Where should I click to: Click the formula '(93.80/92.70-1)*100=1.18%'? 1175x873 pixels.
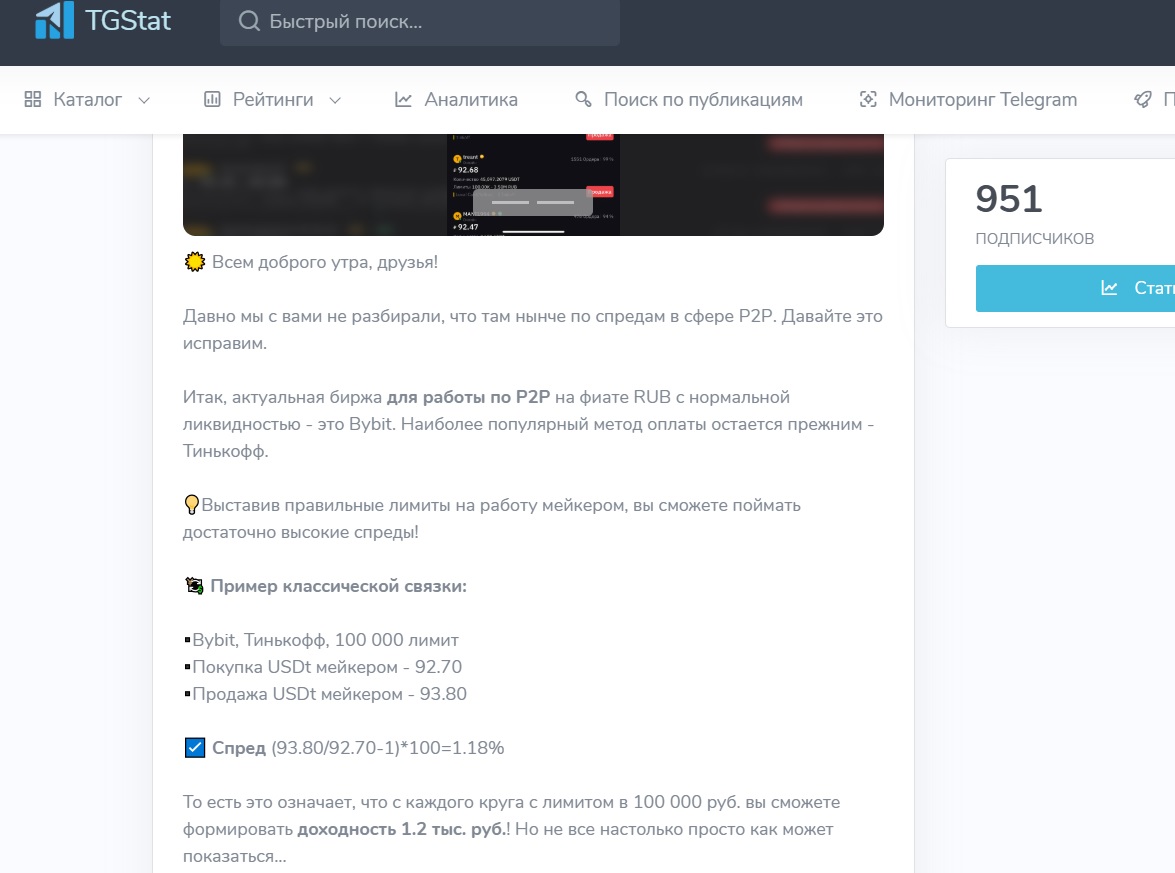(x=388, y=748)
